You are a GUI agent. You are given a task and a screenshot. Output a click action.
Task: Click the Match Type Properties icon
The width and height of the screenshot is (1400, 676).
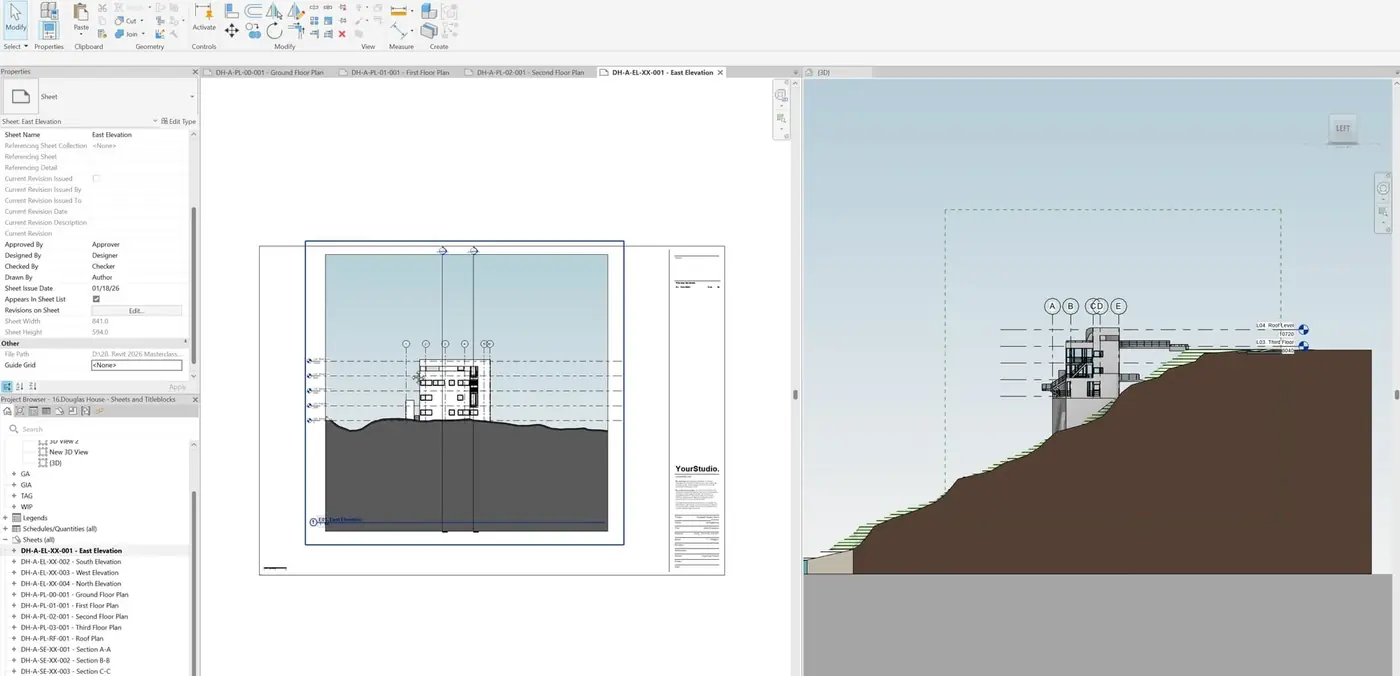pos(102,34)
